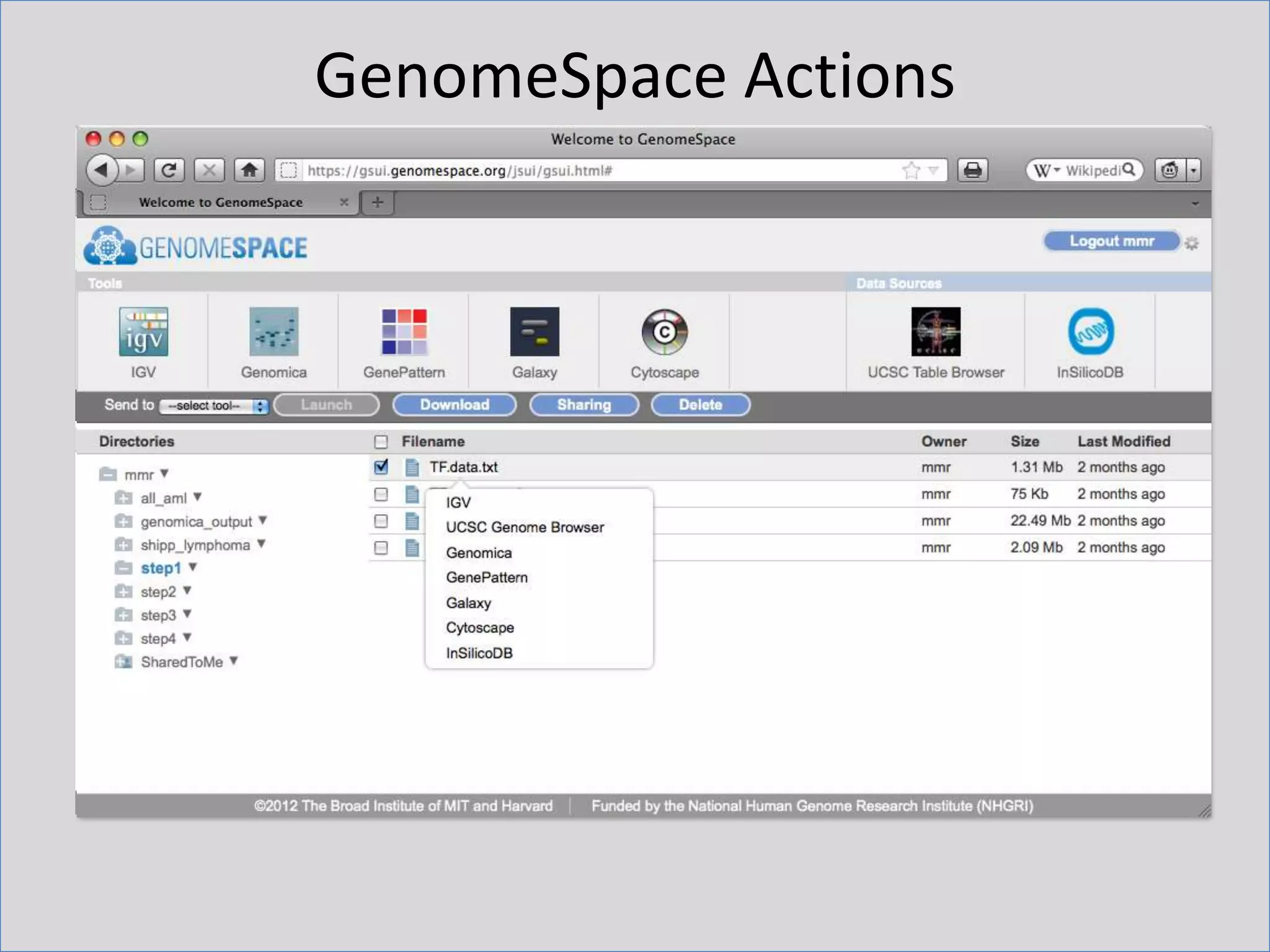Image resolution: width=1270 pixels, height=952 pixels.
Task: Stop loading the page
Action: pyautogui.click(x=209, y=170)
